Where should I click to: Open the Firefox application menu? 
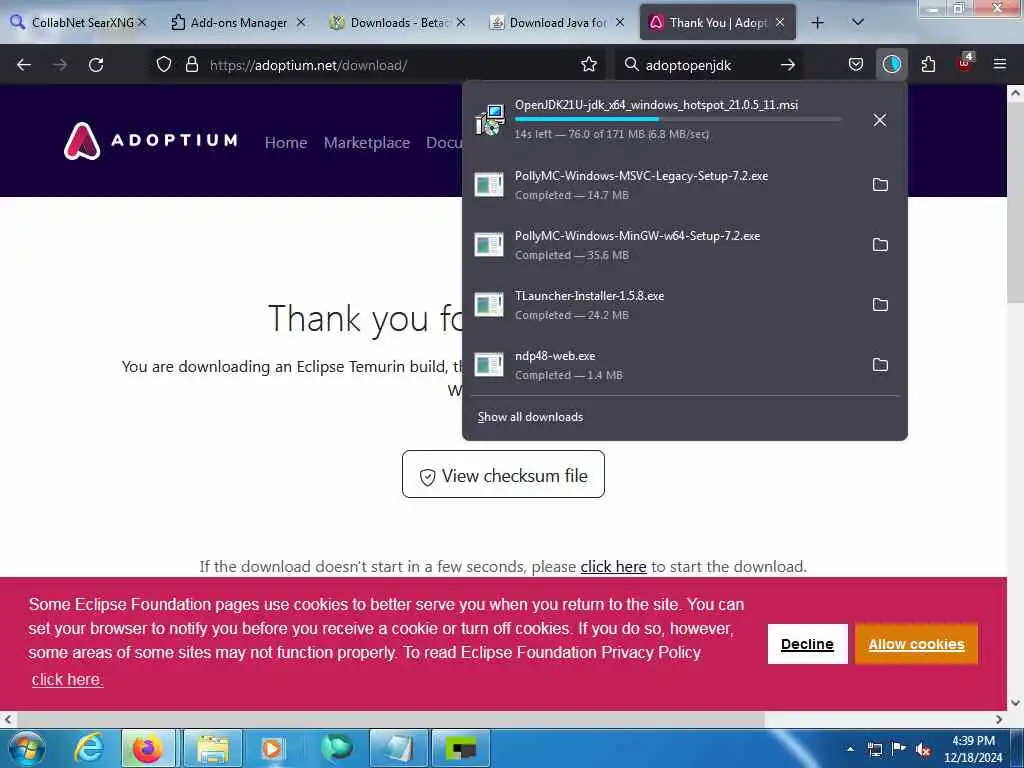(1000, 64)
